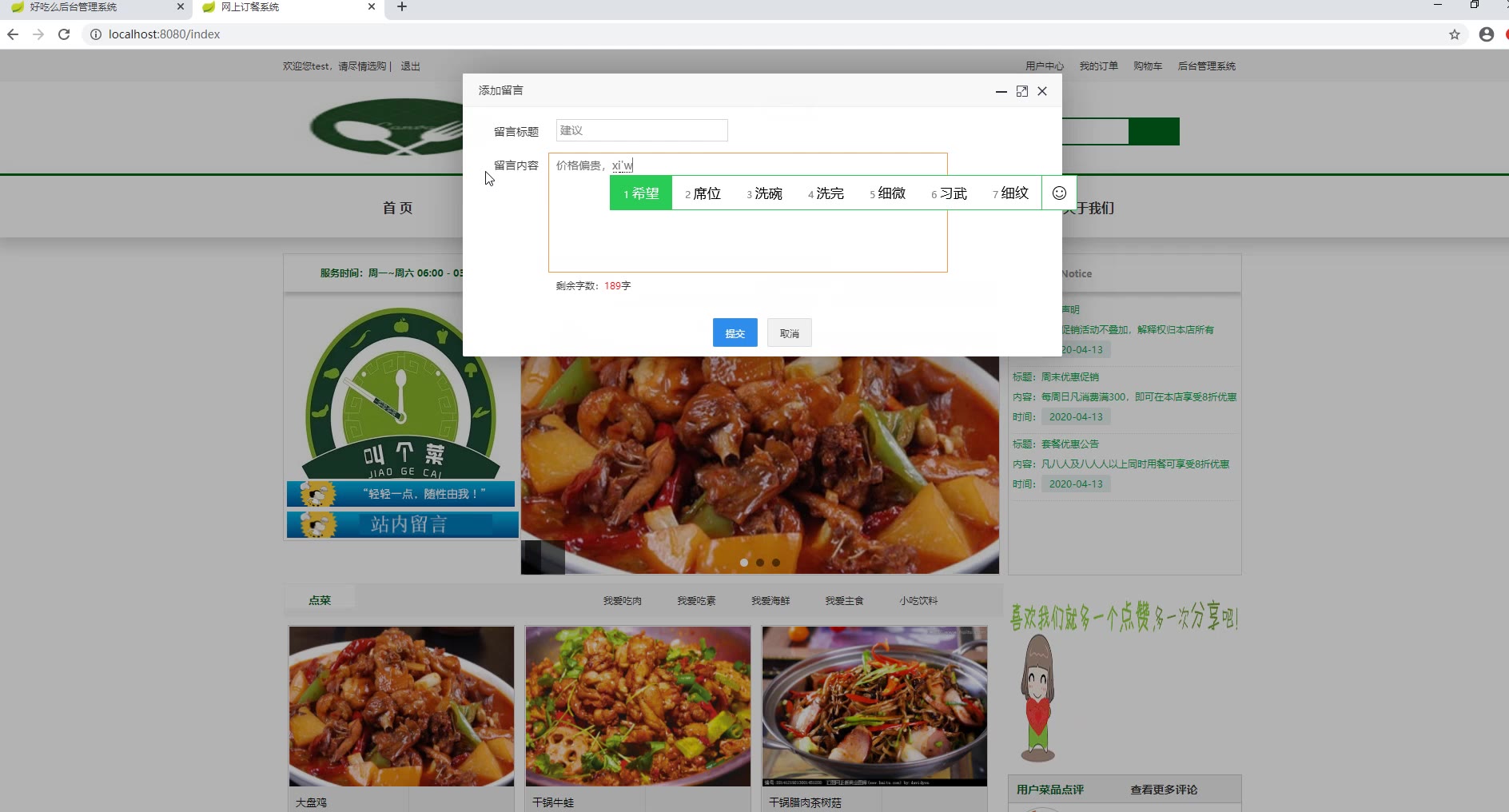Click the 周末优惠促销 notice title
This screenshot has width=1509, height=812.
1069,376
